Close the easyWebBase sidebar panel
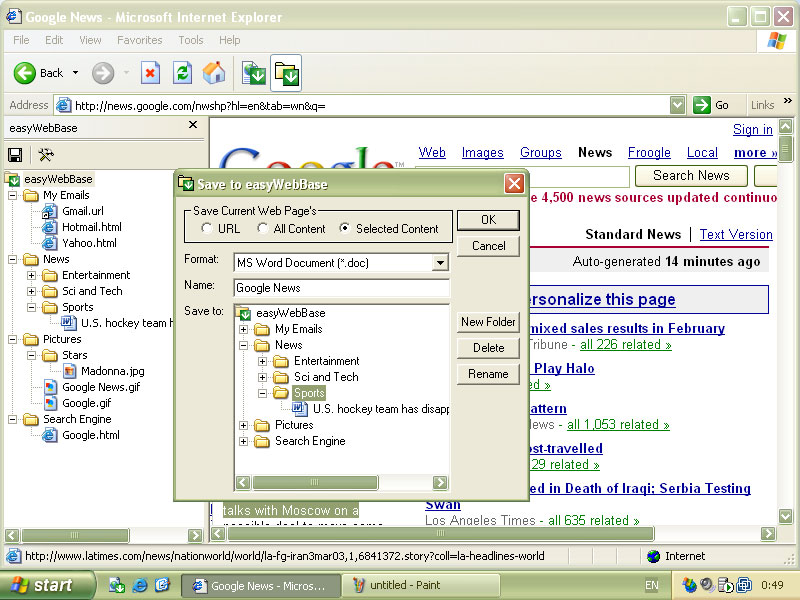 click(x=193, y=125)
